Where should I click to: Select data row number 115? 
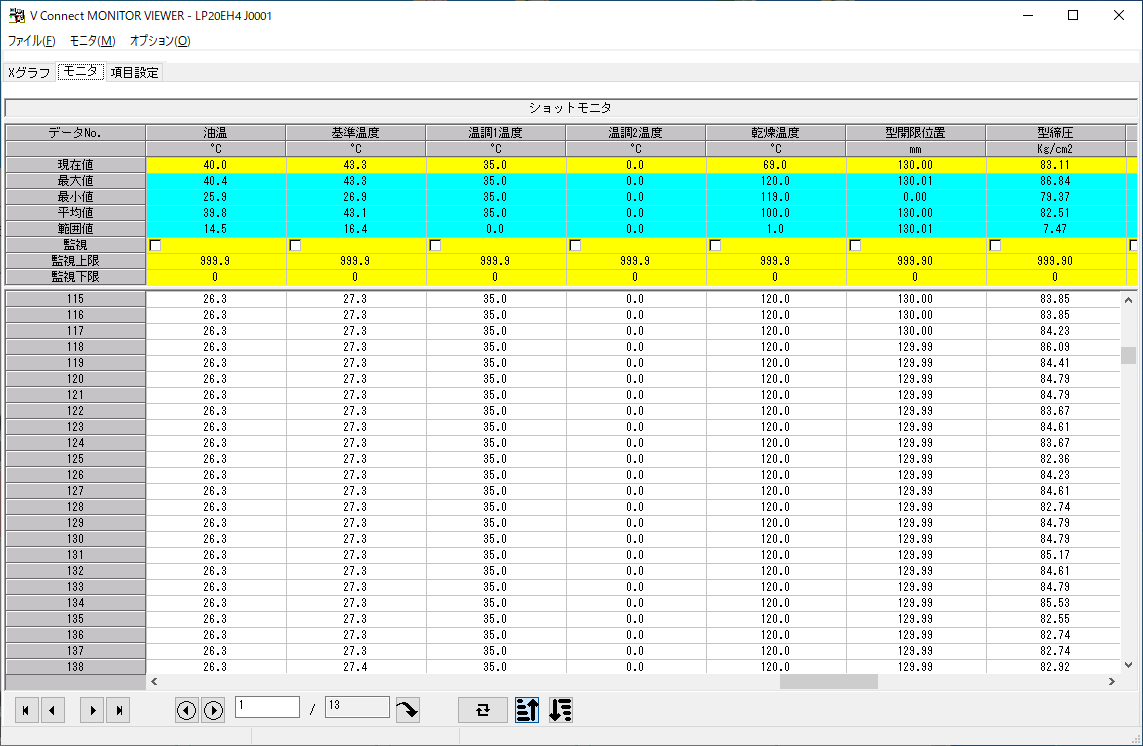pyautogui.click(x=75, y=299)
